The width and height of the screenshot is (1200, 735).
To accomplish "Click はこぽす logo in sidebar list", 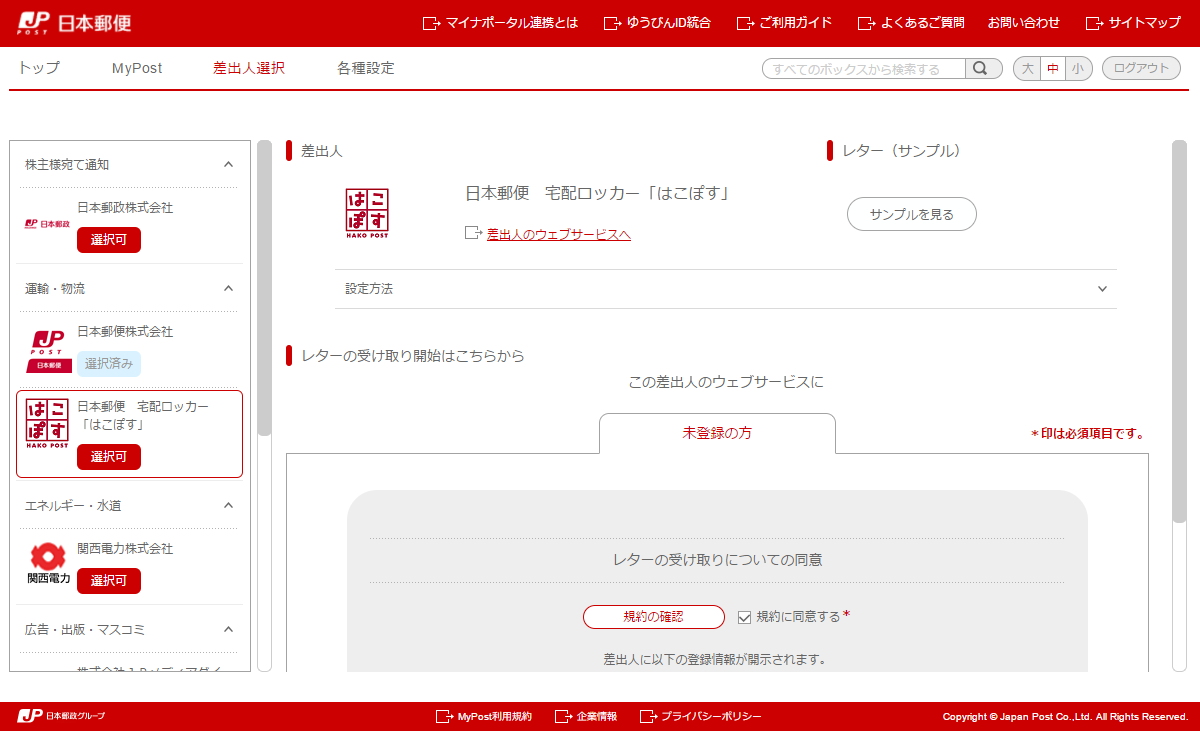I will click(x=47, y=424).
